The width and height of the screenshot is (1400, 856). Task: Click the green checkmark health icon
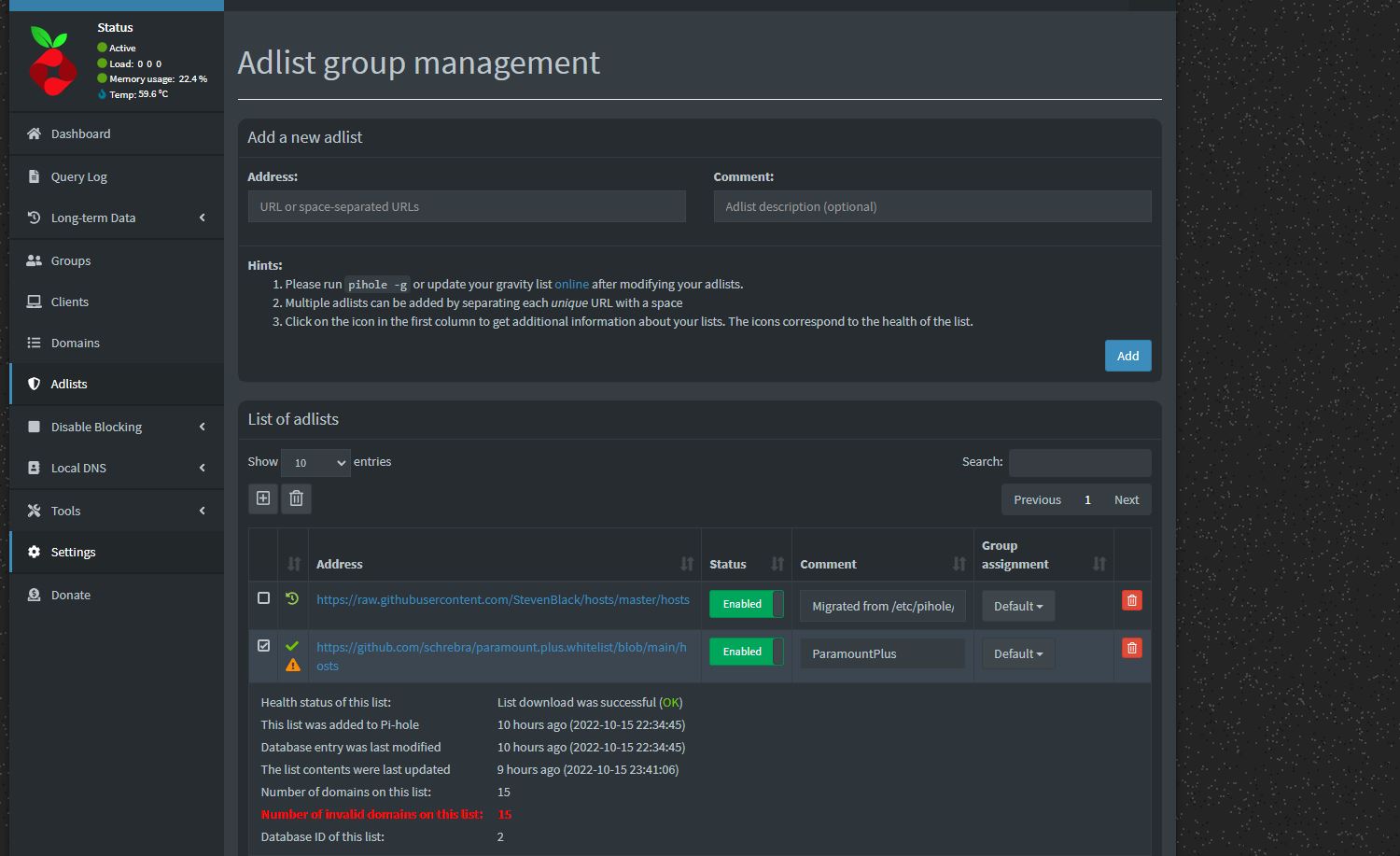(x=292, y=646)
